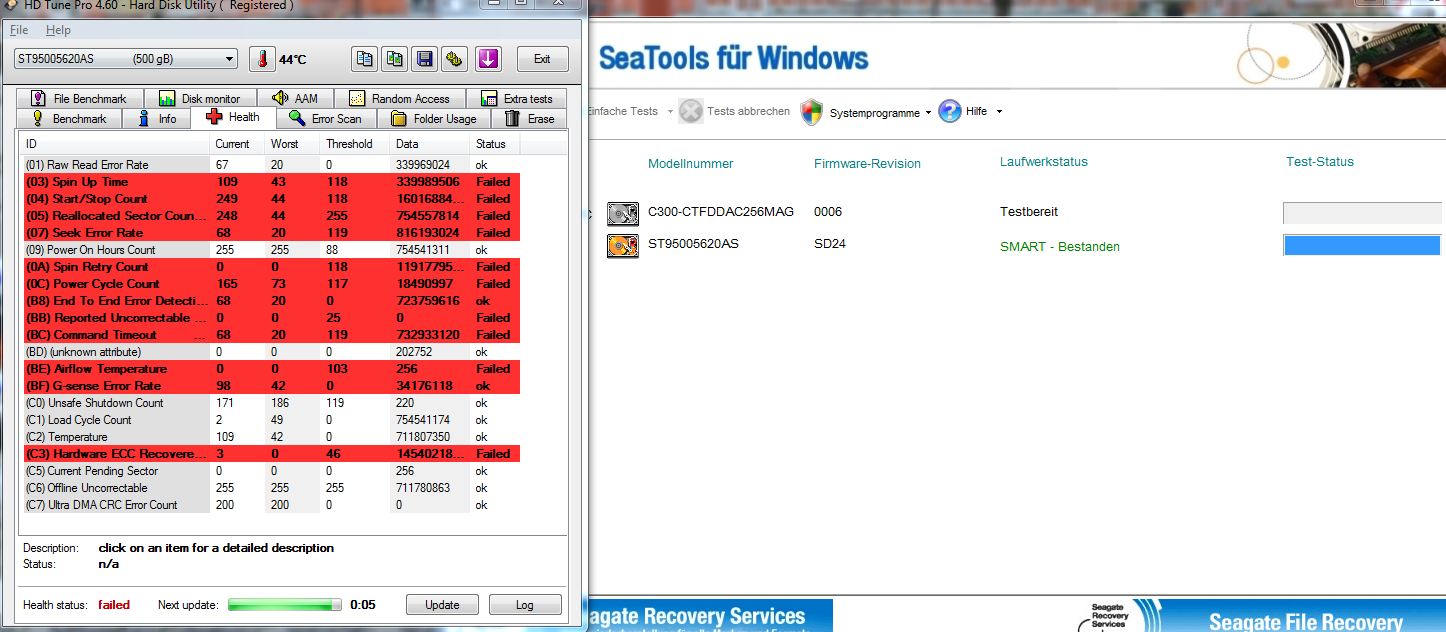Select the (01) Raw Read Error Rate row

click(271, 164)
